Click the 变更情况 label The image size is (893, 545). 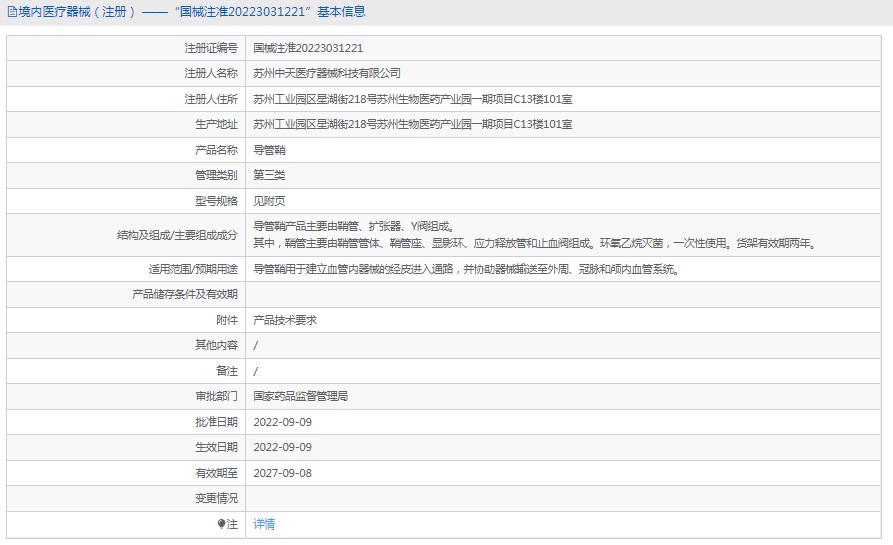[x=216, y=498]
